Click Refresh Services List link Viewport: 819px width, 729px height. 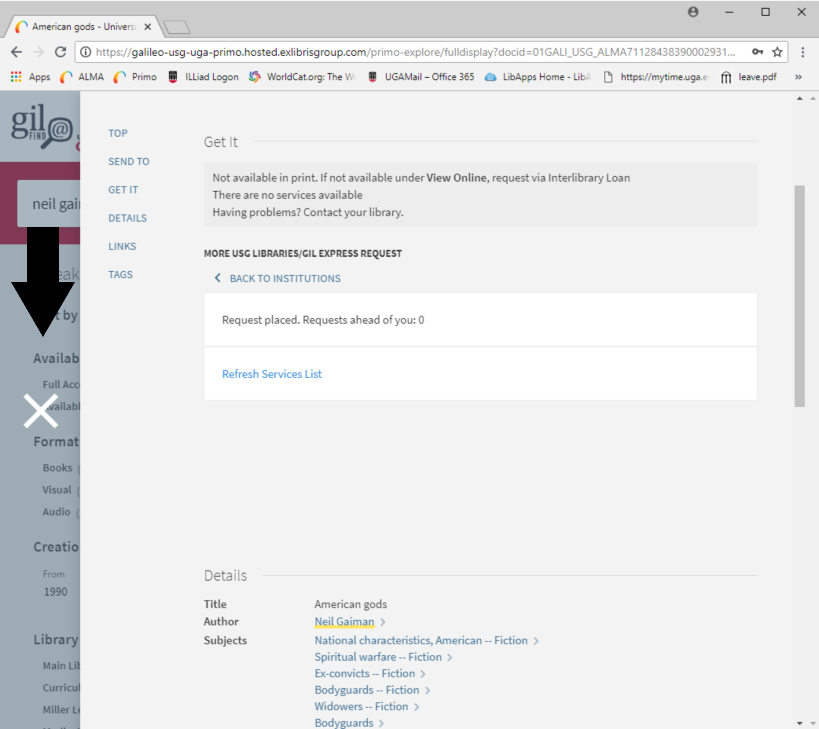(x=272, y=374)
